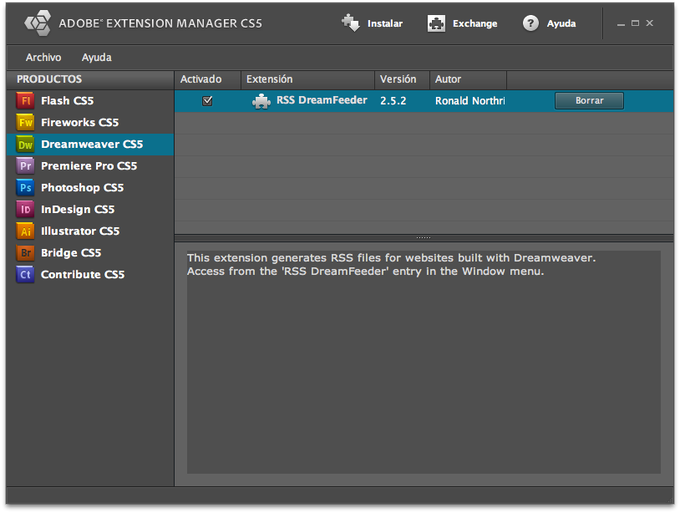Viewport: 680px width, 513px height.
Task: Click the Dreamweaver Dw product icon
Action: tap(25, 144)
